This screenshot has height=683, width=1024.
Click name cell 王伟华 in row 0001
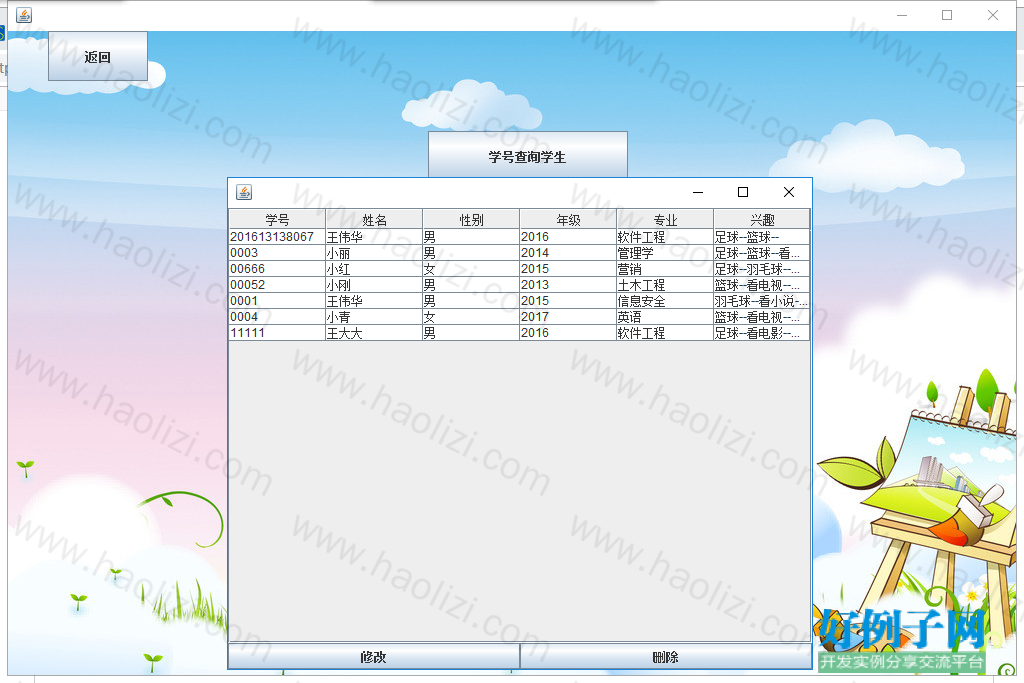click(374, 300)
